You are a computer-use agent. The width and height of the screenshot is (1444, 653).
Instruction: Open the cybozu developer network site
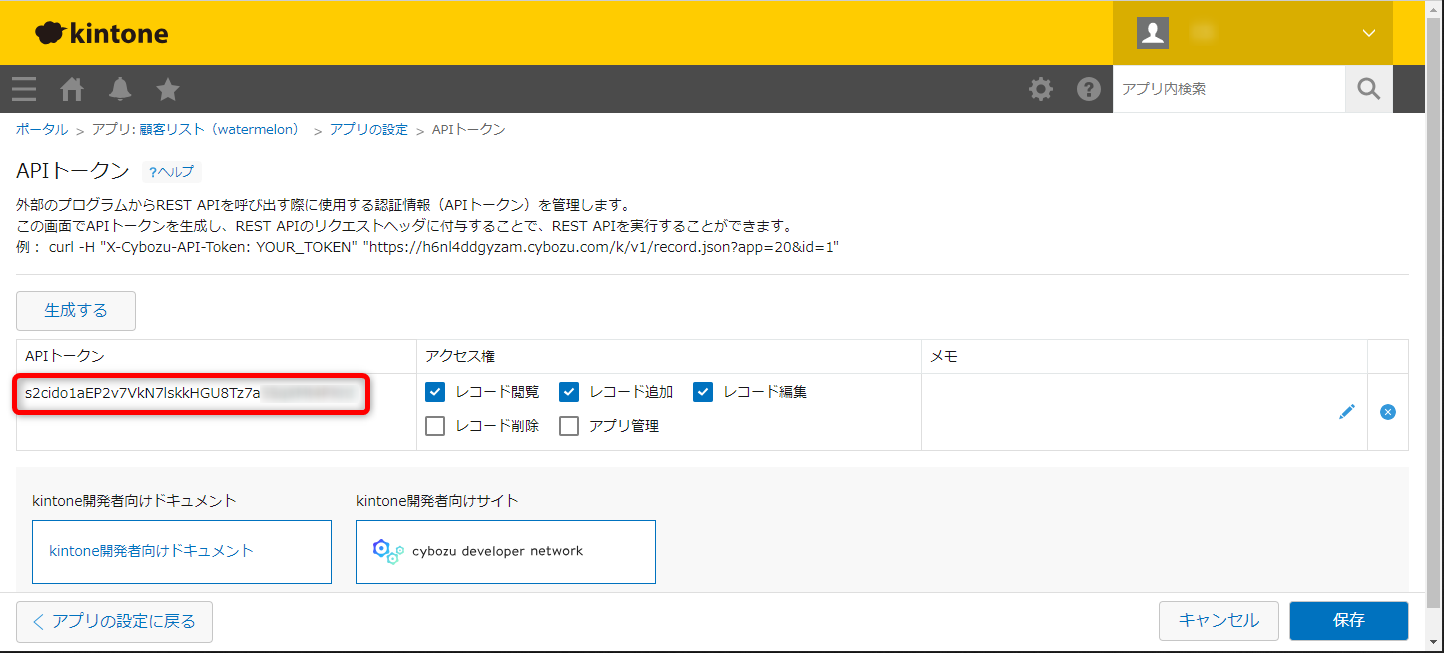point(505,551)
